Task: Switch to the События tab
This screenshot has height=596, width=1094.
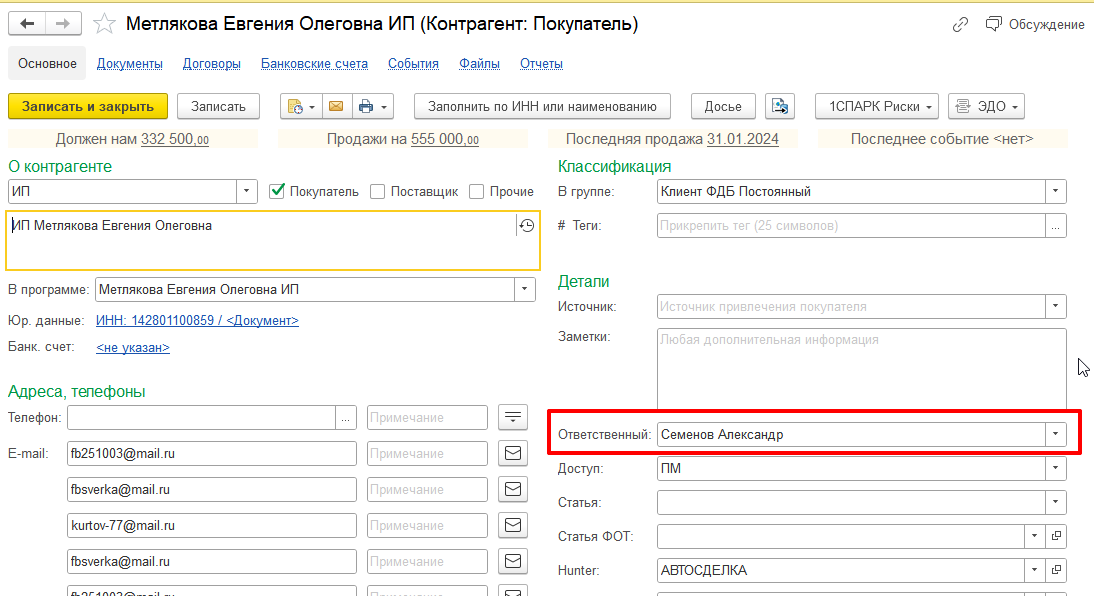Action: [x=413, y=64]
